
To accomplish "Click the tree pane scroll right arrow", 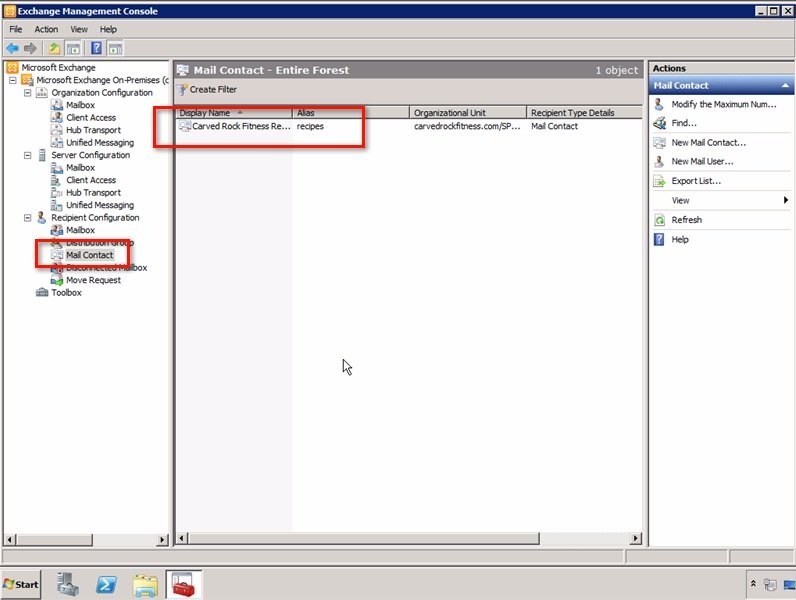I will [x=162, y=540].
